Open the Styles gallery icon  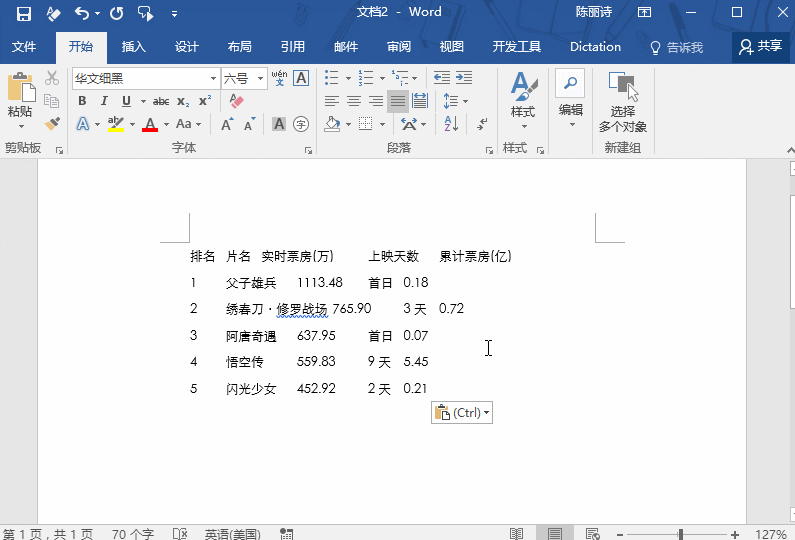(x=523, y=86)
